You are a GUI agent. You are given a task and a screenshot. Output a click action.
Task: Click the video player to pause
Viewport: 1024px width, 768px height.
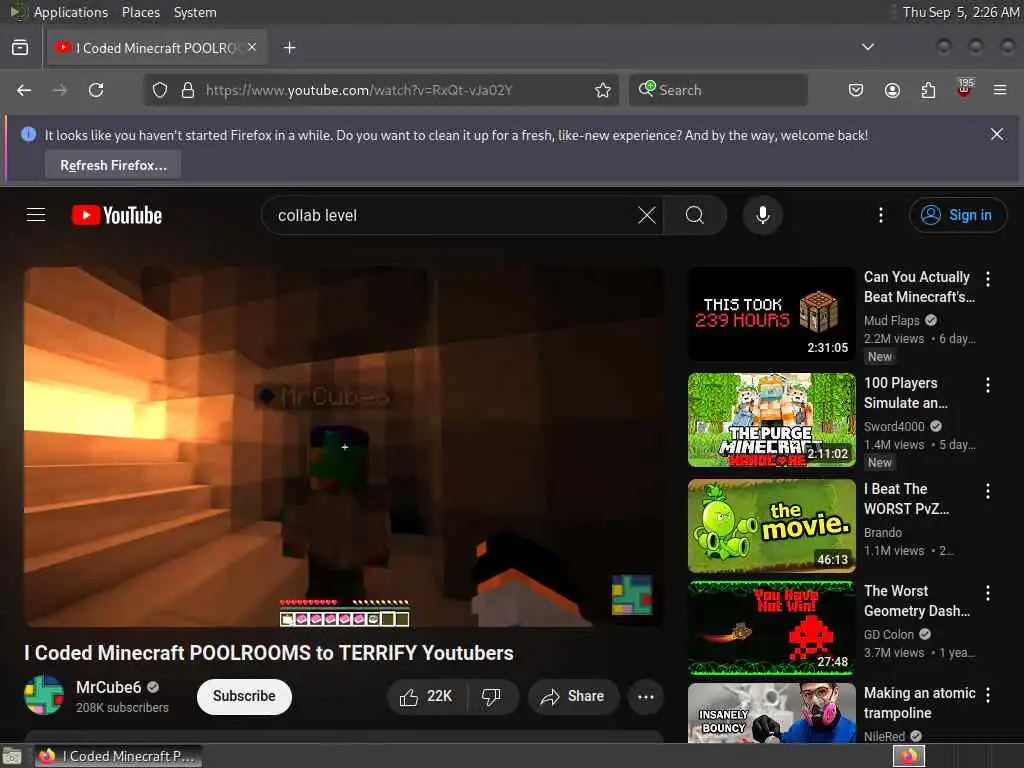pos(344,447)
